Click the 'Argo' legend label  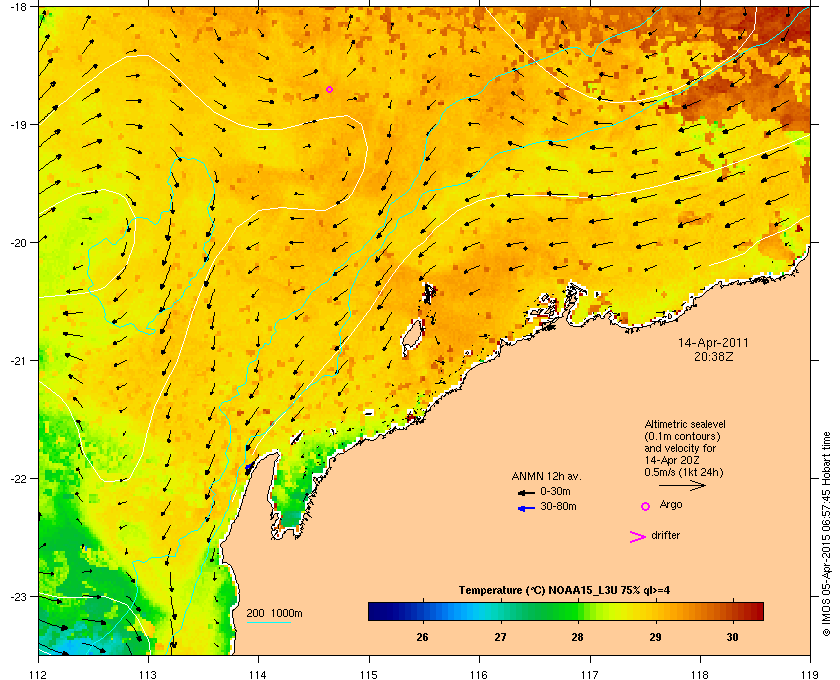[671, 504]
